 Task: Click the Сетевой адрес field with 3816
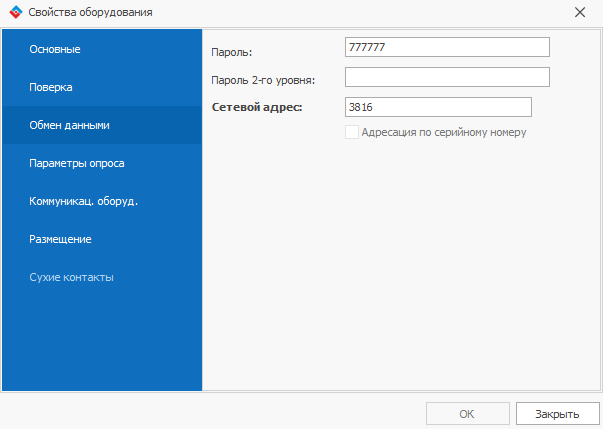[x=436, y=107]
